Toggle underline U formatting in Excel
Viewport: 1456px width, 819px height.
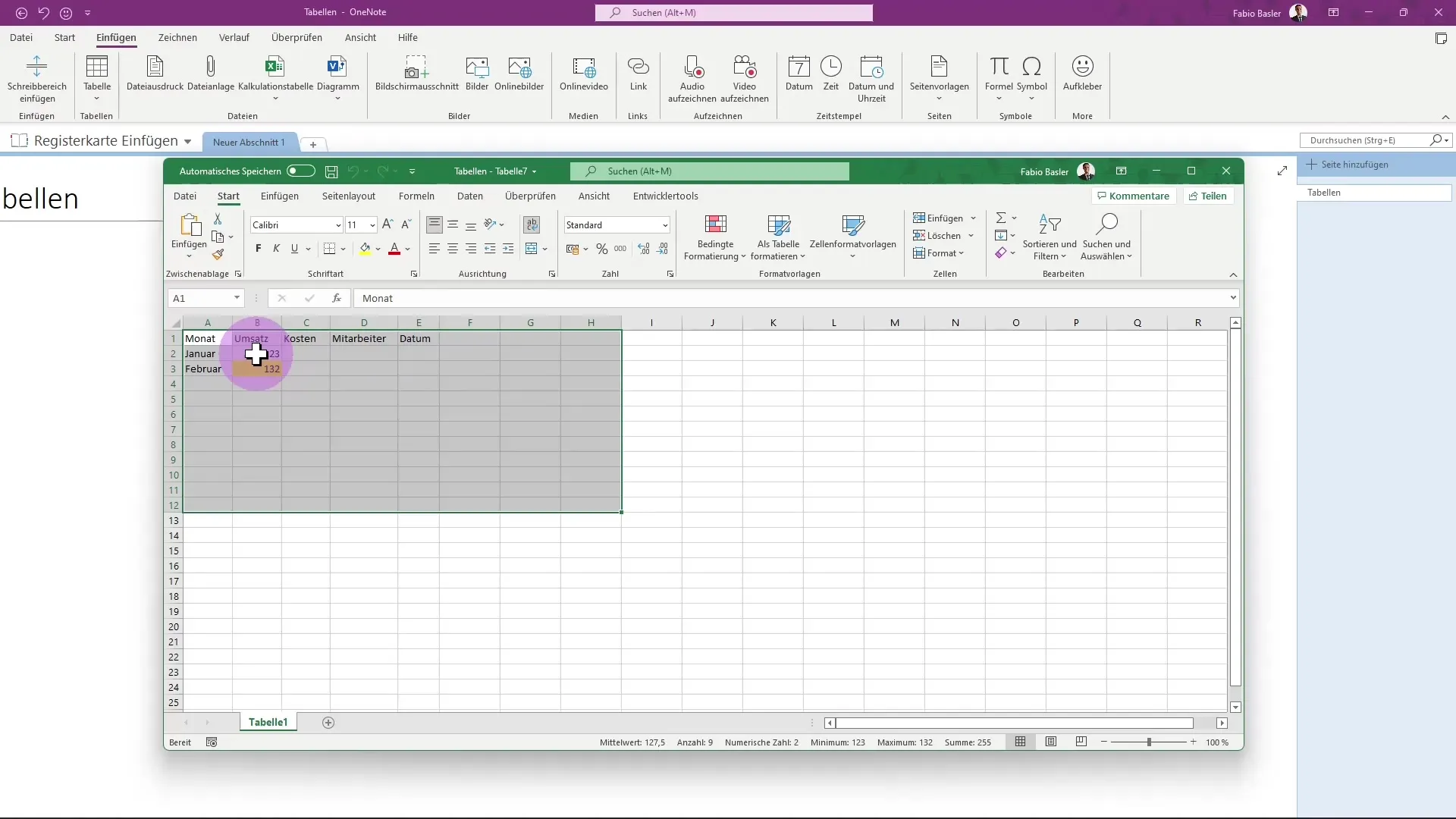coord(294,249)
